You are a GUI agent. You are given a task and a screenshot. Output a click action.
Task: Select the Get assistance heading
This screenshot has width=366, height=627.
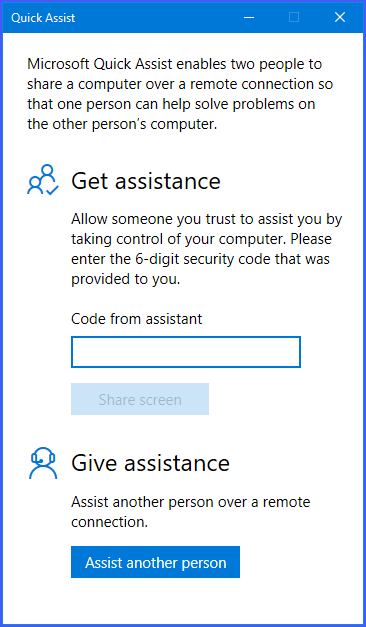tap(146, 181)
